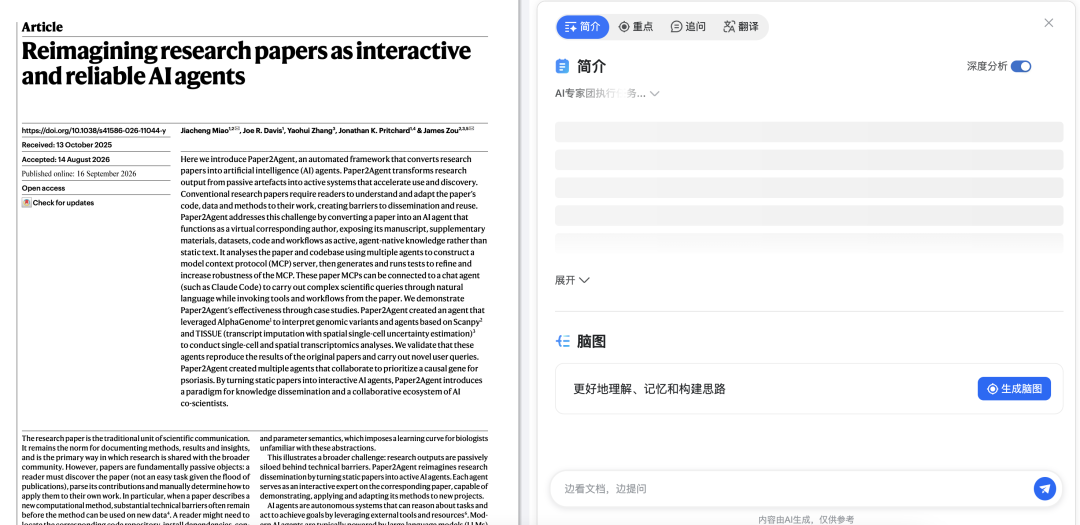Viewport: 1080px width, 525px height.
Task: Expand the summary with 展开
Action: click(x=572, y=280)
